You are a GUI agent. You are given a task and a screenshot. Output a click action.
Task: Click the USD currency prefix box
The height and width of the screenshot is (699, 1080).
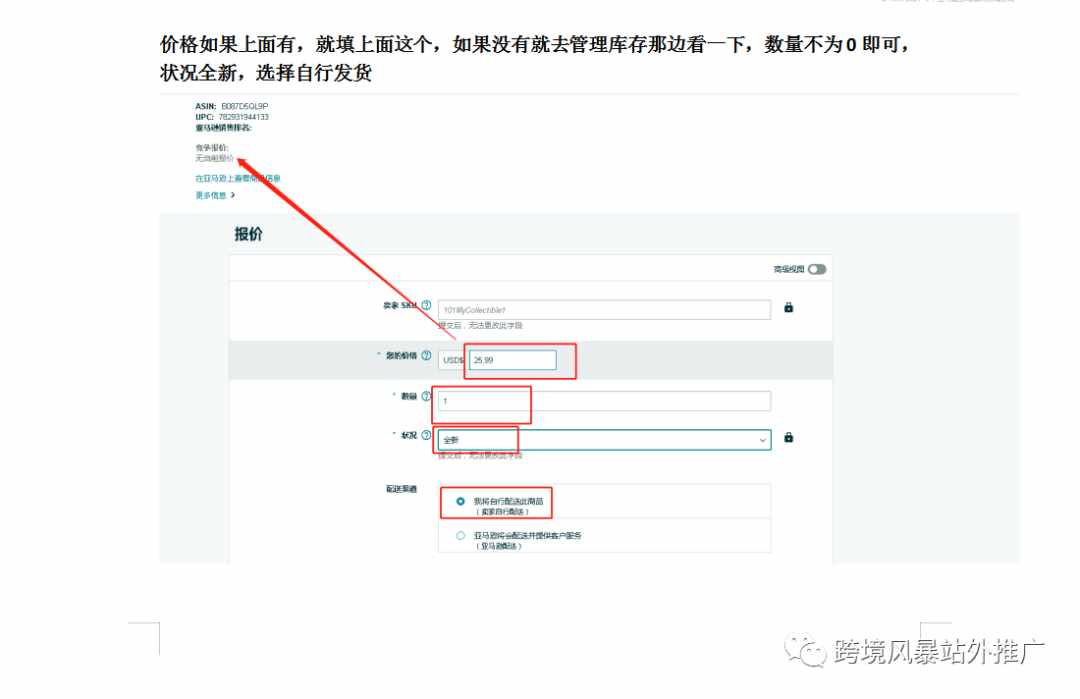(453, 360)
